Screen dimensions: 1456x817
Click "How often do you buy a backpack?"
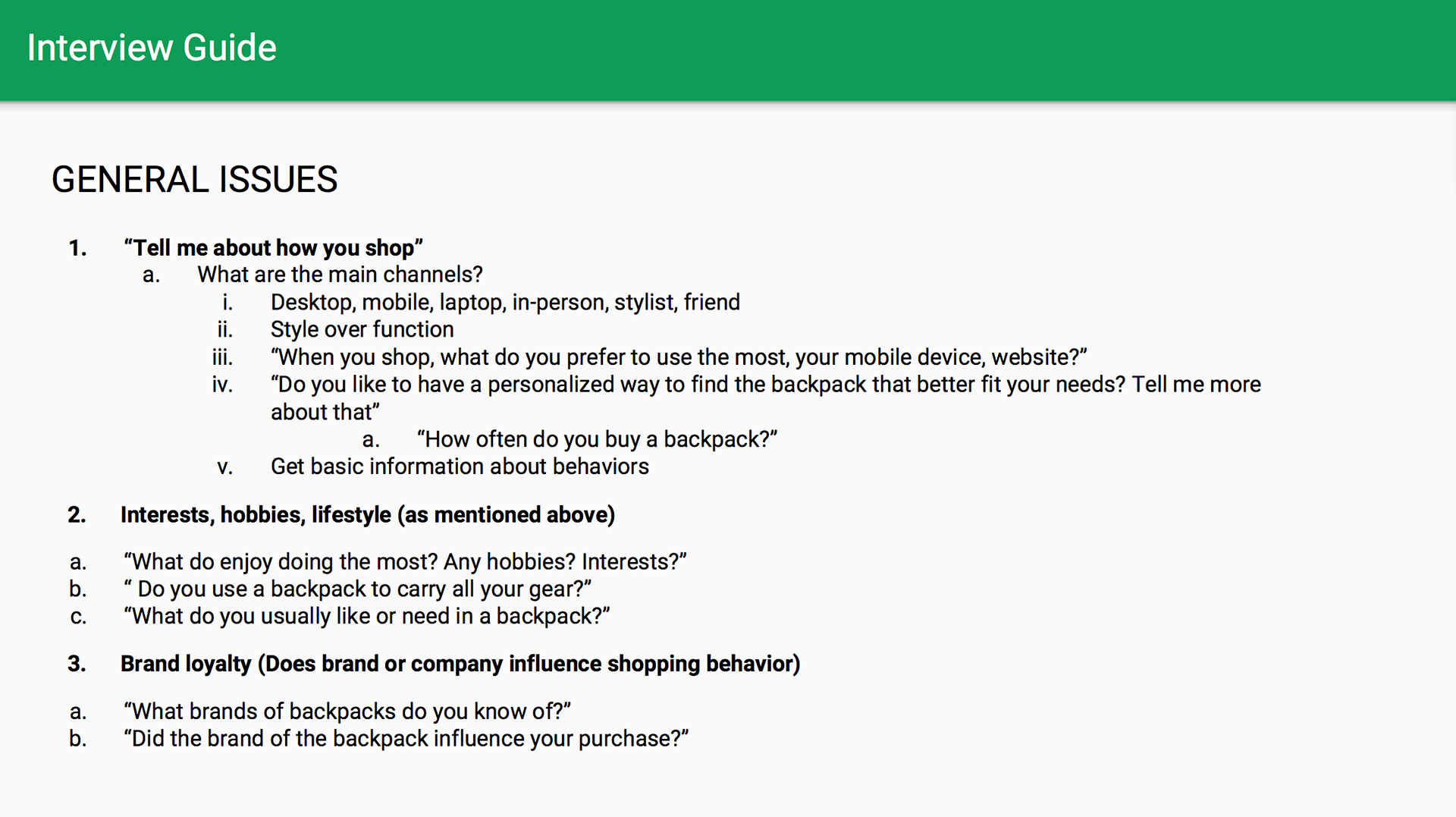[597, 439]
